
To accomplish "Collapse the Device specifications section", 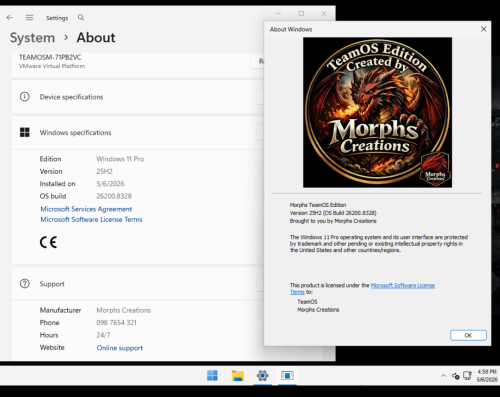I will click(137, 97).
